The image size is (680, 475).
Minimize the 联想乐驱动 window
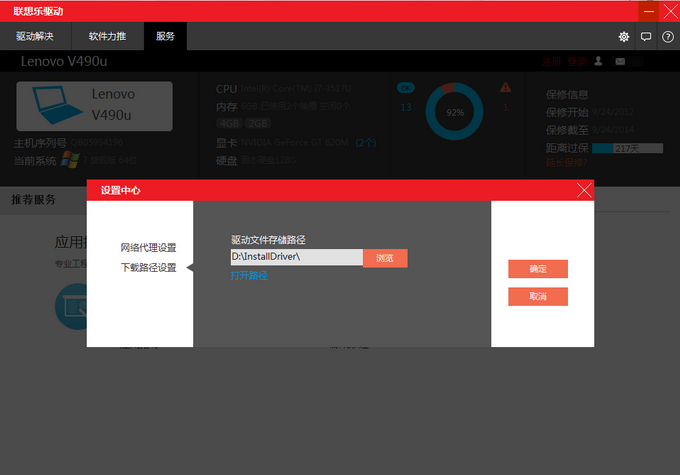pyautogui.click(x=649, y=12)
